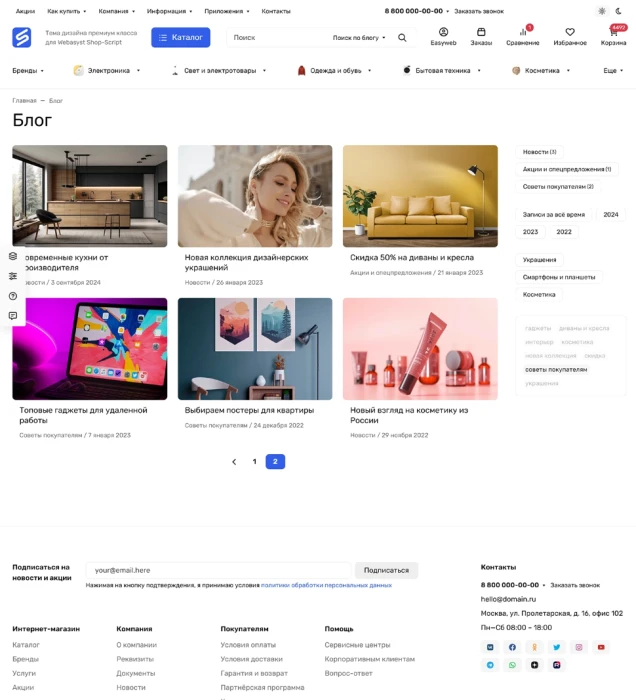Open the Электроника category menu
Viewport: 636px width, 700px height.
click(107, 71)
